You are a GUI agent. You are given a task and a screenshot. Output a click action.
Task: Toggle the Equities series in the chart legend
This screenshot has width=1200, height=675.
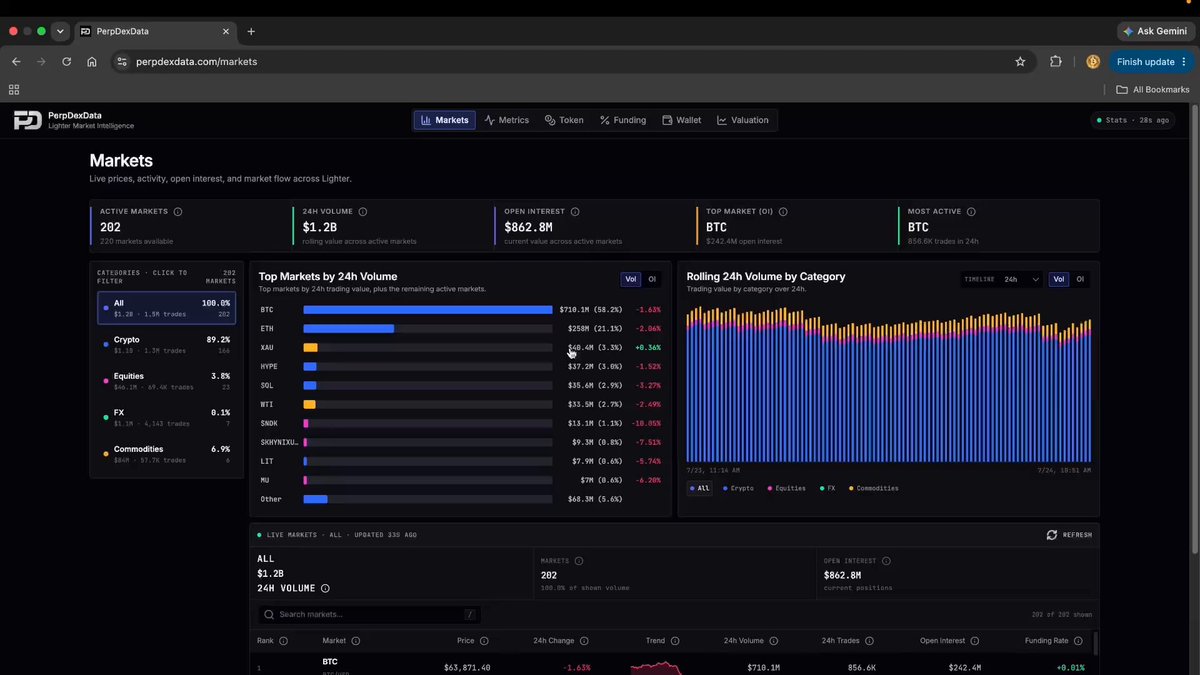(786, 488)
